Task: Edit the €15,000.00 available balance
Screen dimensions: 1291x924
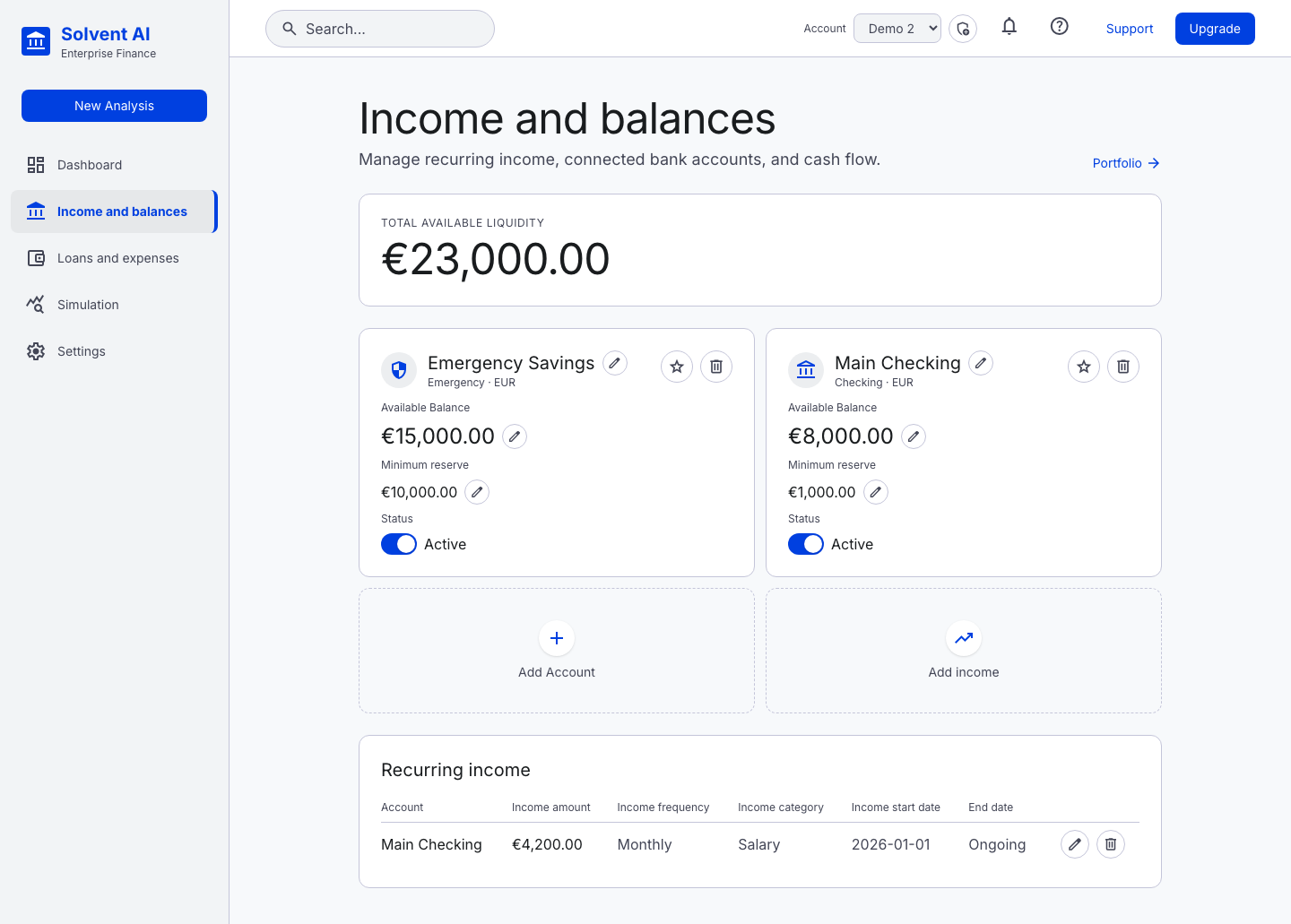Action: pos(515,436)
